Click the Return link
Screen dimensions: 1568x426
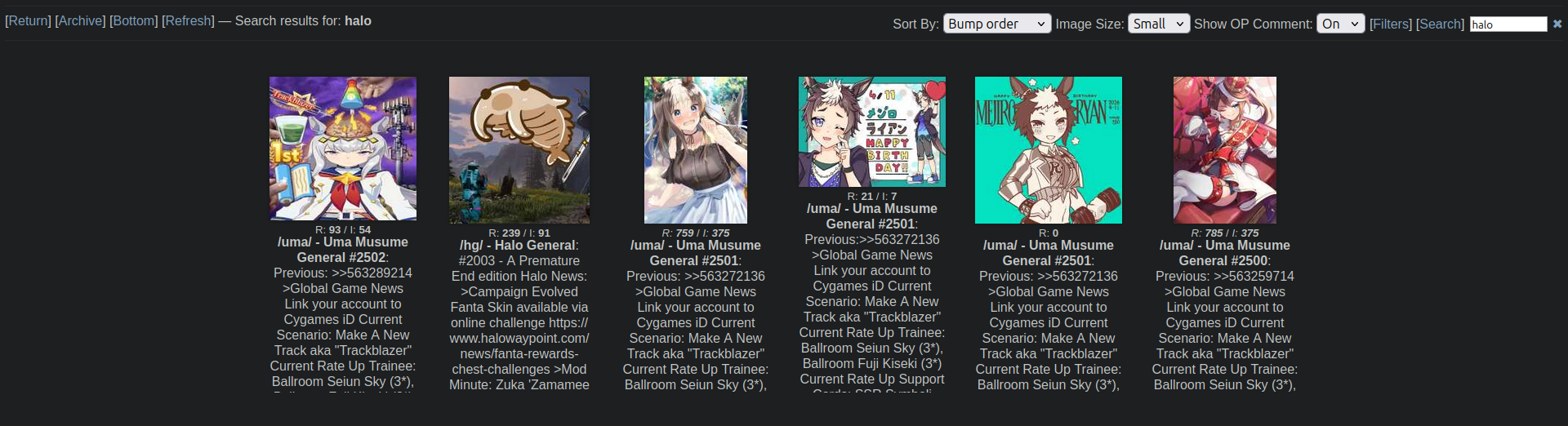[x=28, y=20]
